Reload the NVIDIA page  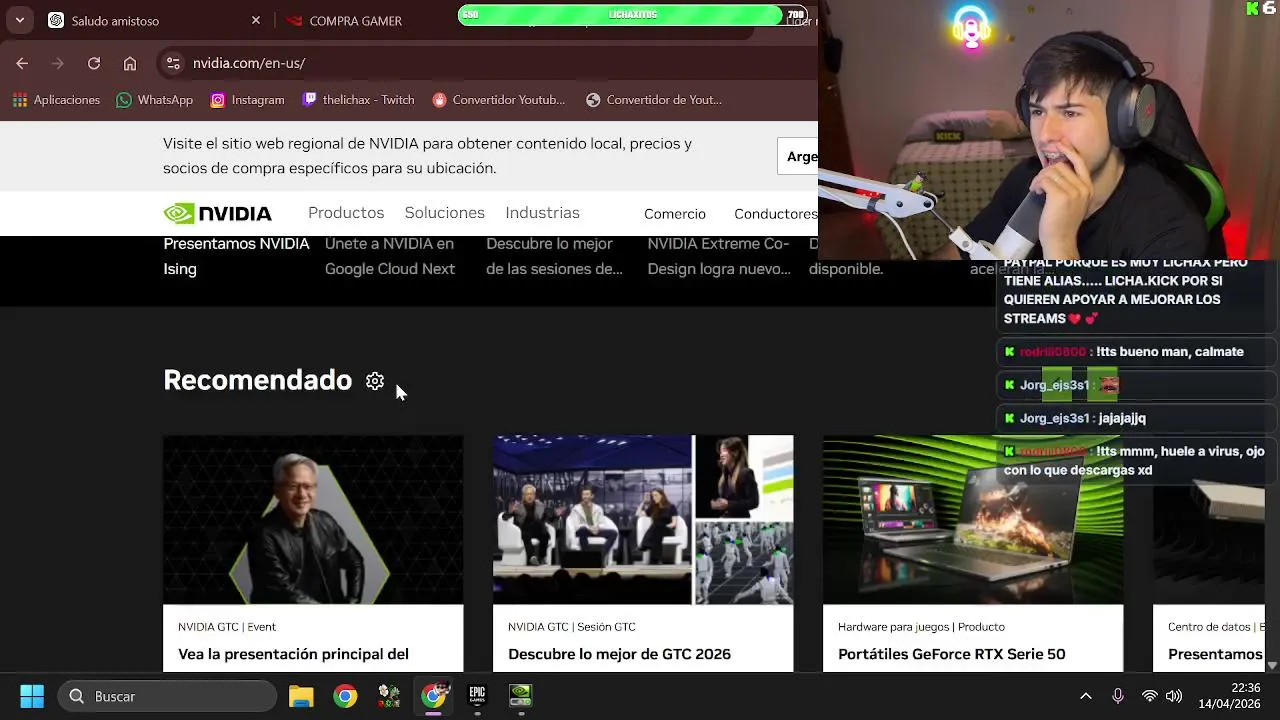click(x=94, y=63)
